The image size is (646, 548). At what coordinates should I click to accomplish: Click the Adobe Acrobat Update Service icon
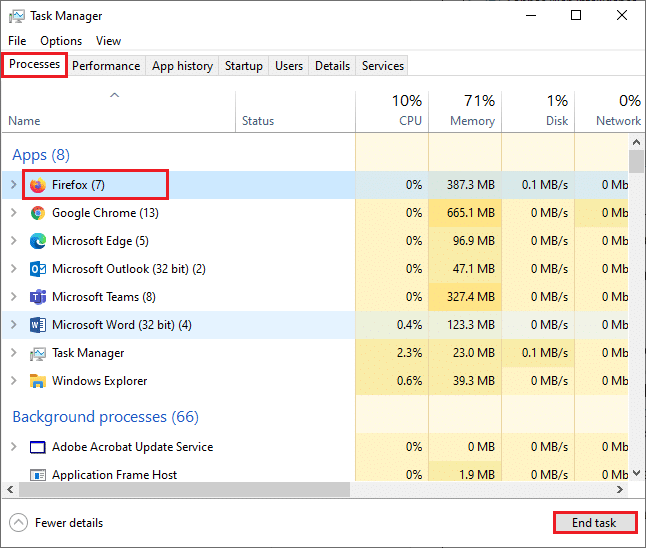(x=38, y=447)
